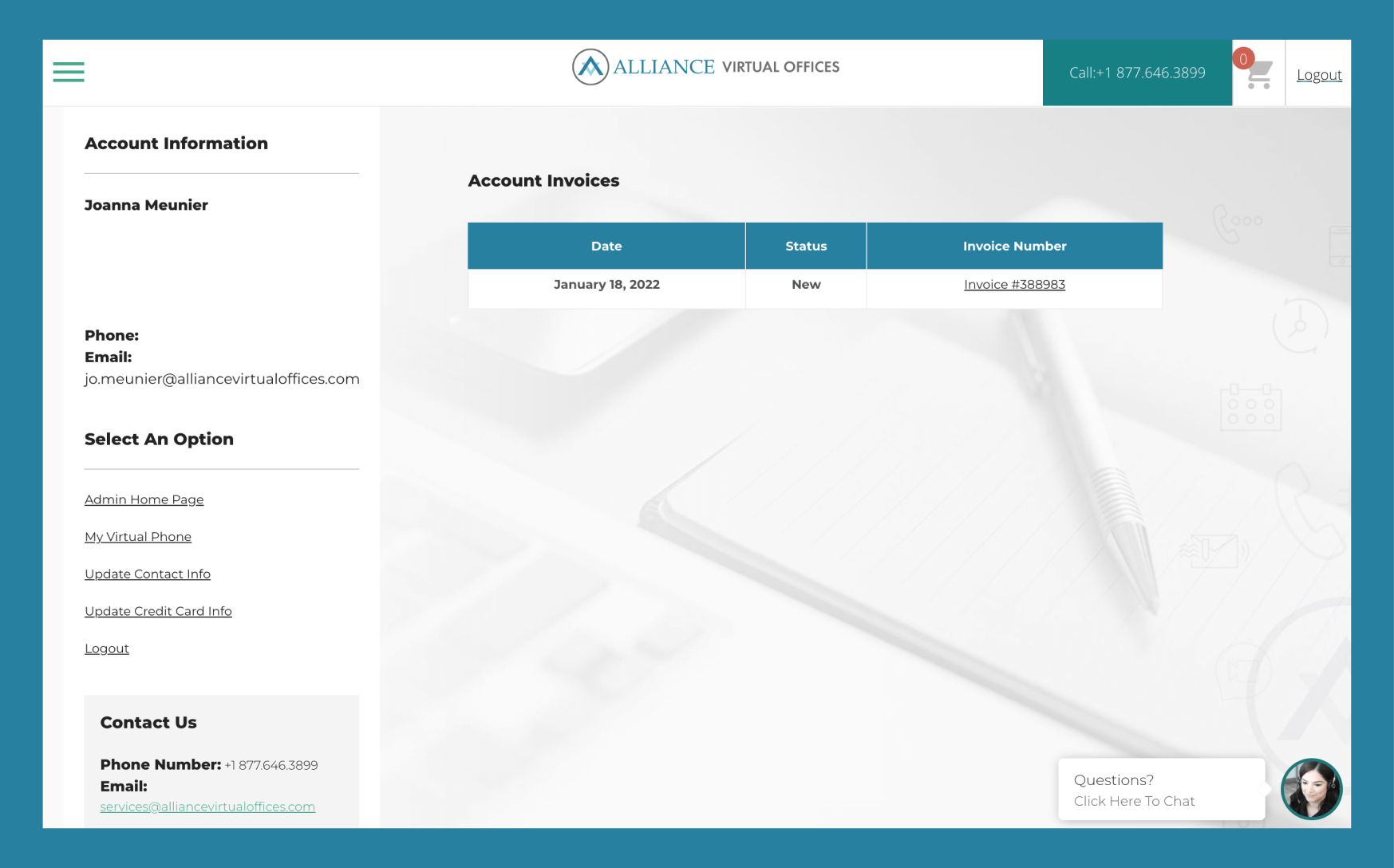Open Invoice #388983

pyautogui.click(x=1013, y=285)
